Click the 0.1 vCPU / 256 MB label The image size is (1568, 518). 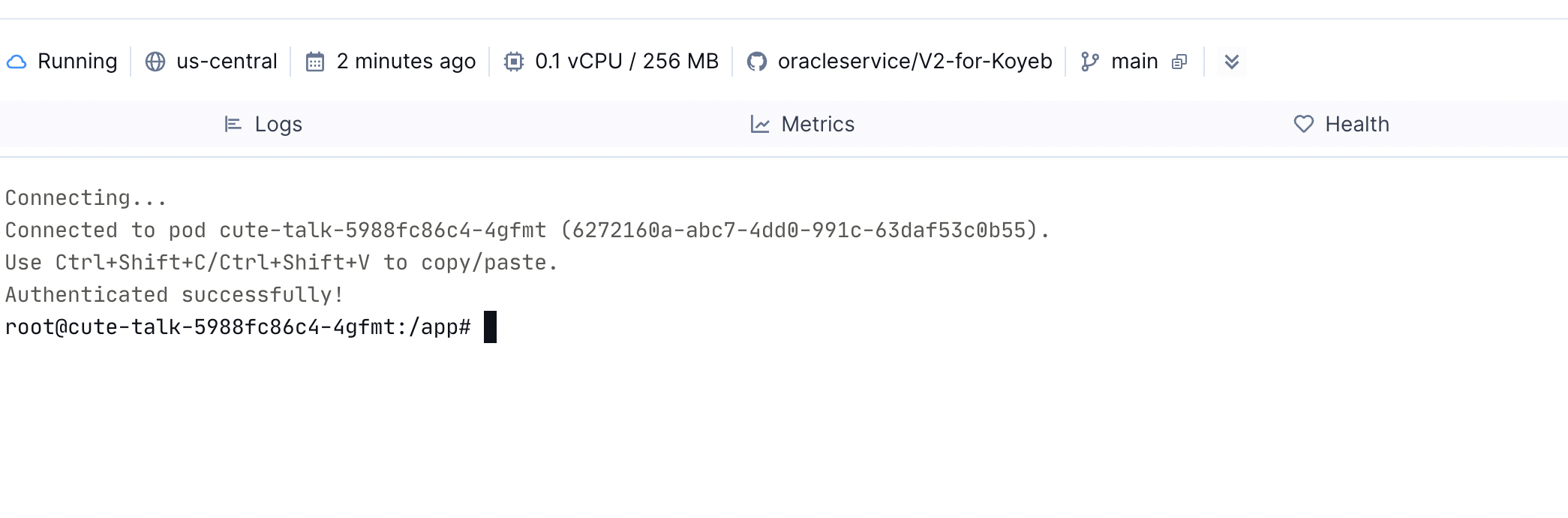626,62
